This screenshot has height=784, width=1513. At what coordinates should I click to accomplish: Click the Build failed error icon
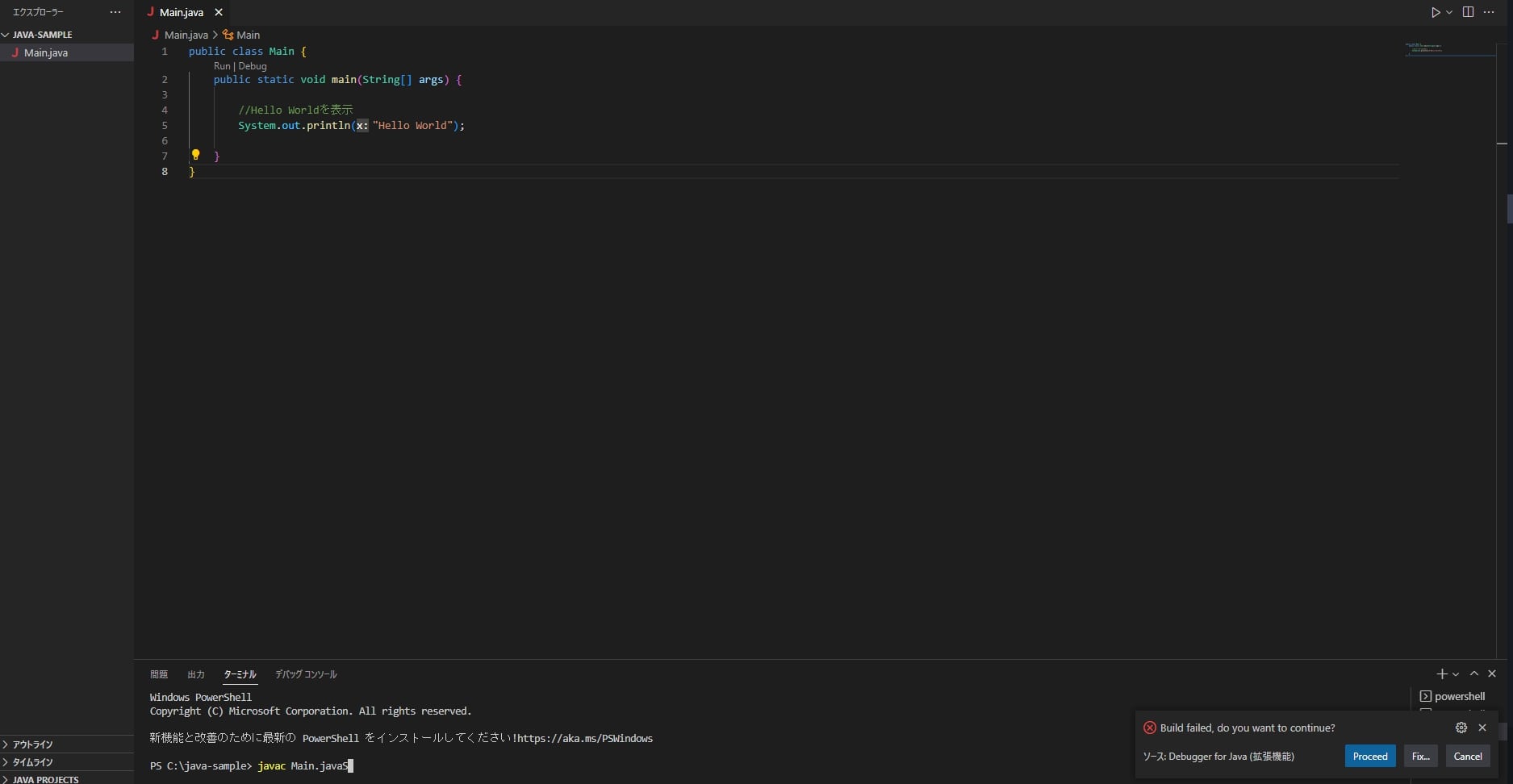1150,728
